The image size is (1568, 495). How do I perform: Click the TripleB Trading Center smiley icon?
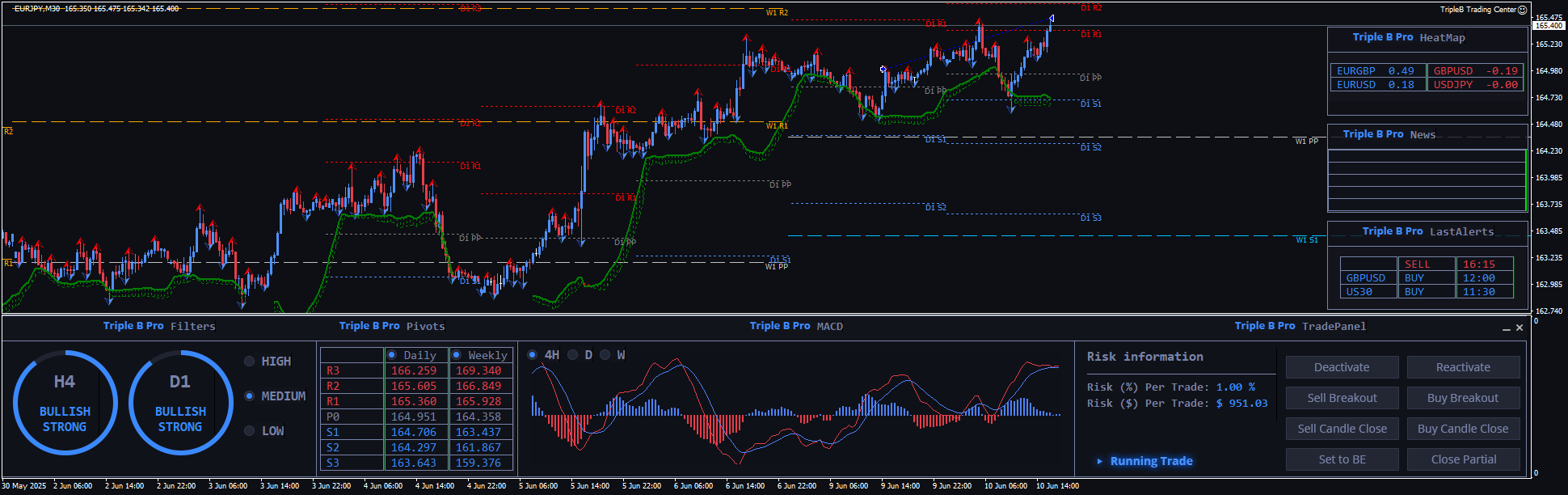[1523, 10]
